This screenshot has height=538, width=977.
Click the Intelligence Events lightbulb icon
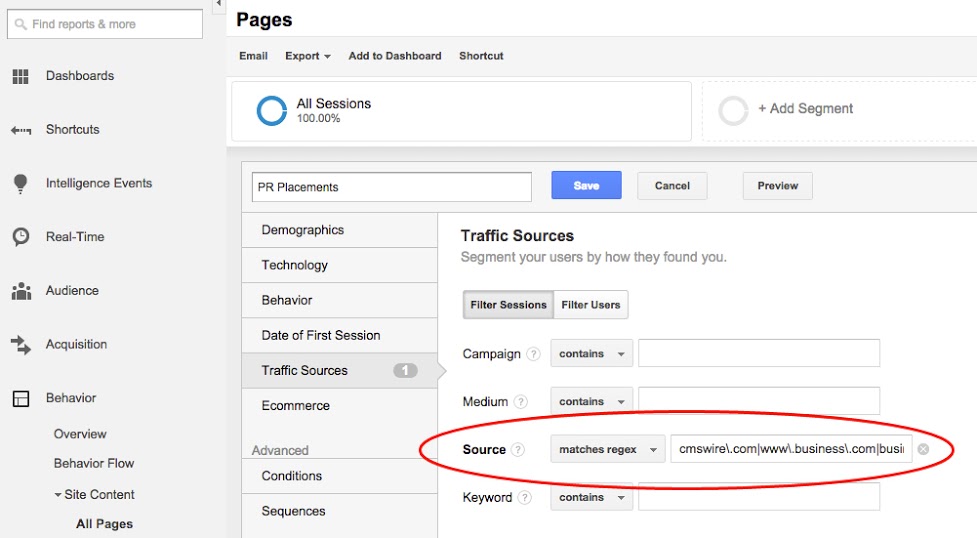tap(20, 184)
